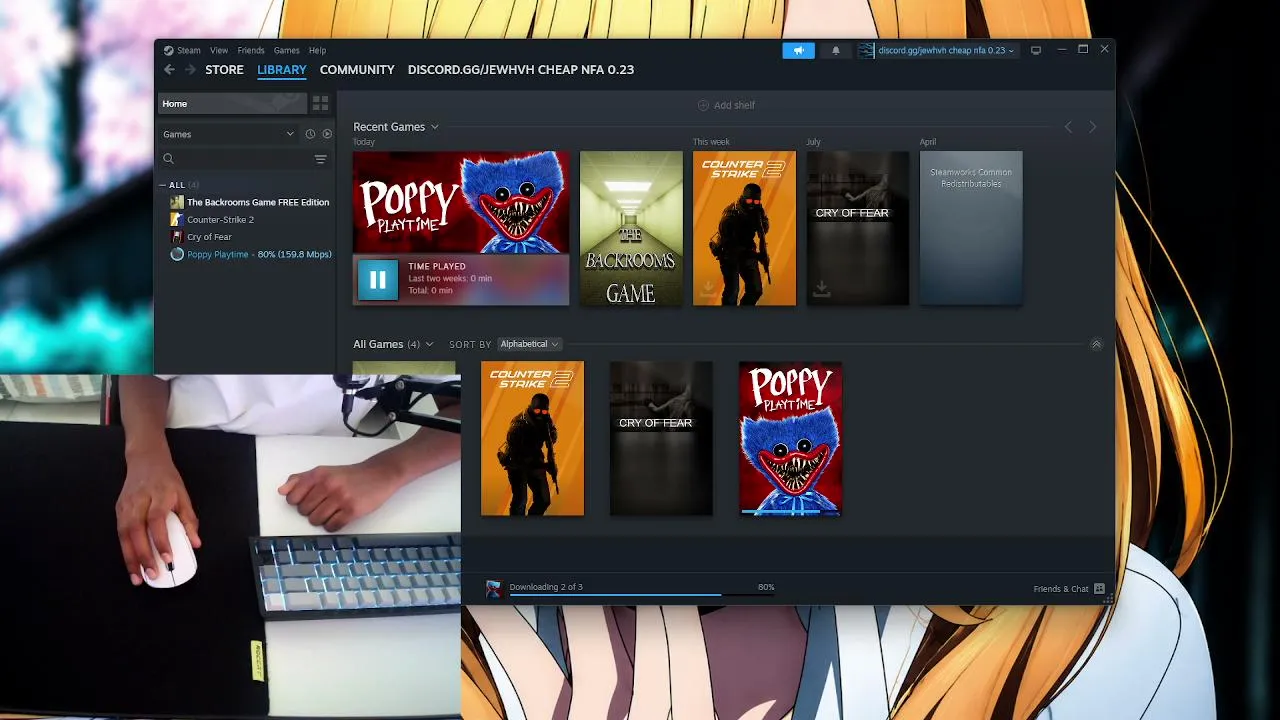Open notifications bell
1280x720 pixels.
pyautogui.click(x=836, y=50)
